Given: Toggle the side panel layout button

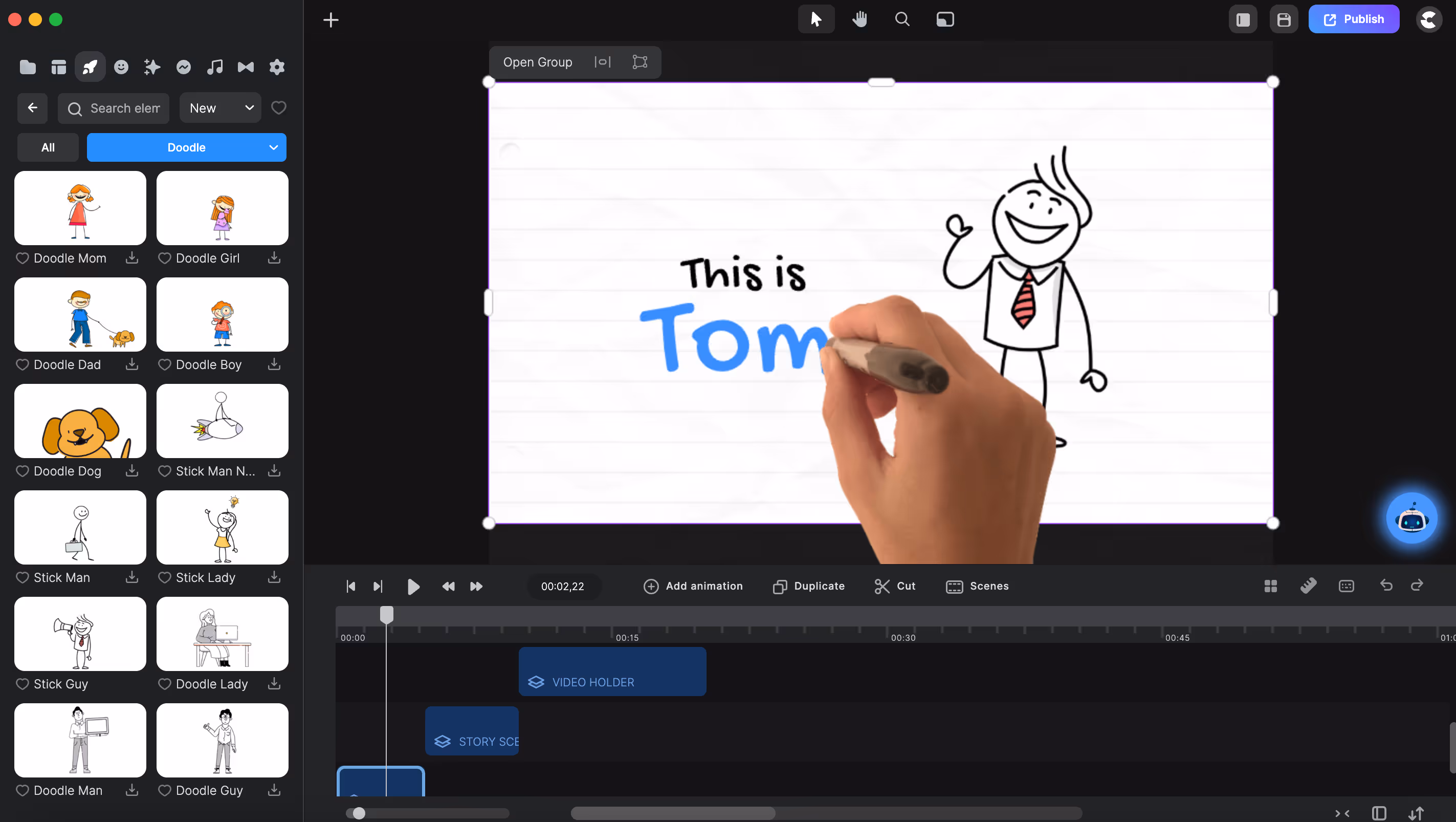Looking at the screenshot, I should tap(1243, 19).
